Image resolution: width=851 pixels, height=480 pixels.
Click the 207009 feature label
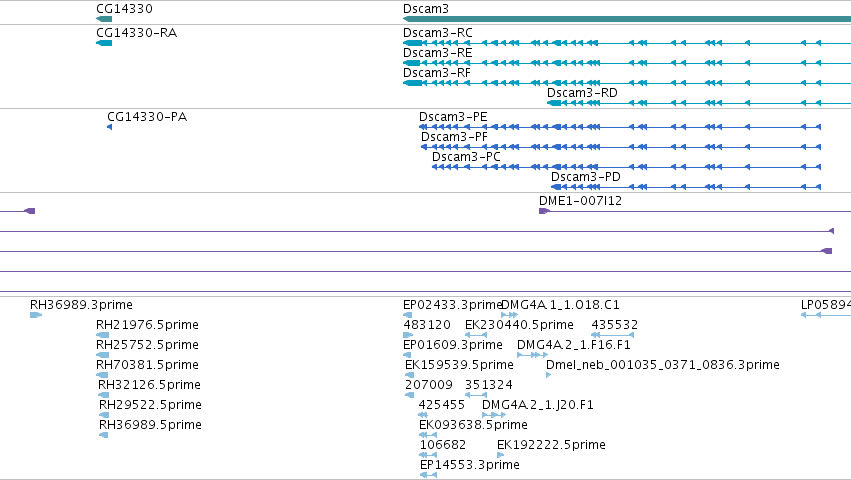(429, 385)
